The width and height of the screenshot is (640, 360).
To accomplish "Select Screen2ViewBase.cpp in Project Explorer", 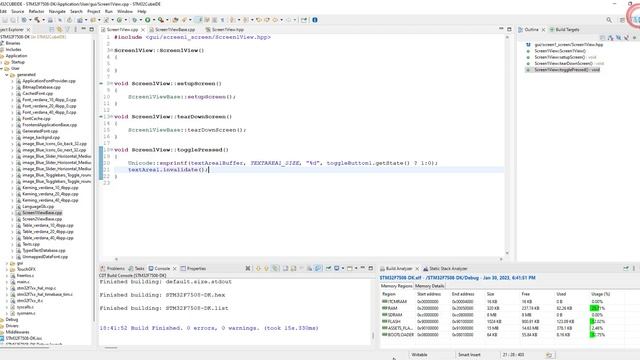I will click(42, 219).
